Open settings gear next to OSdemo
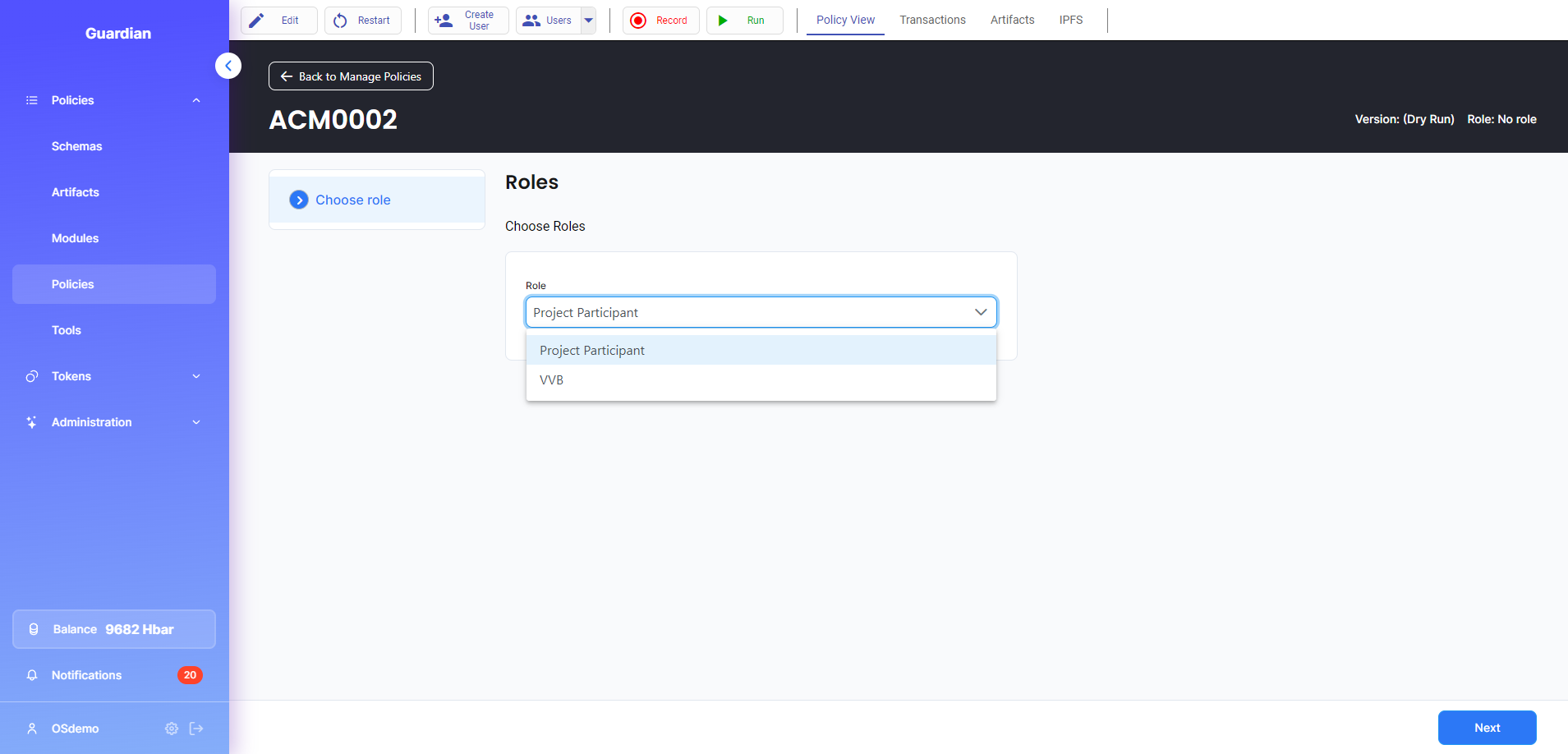This screenshot has height=754, width=1568. click(172, 729)
